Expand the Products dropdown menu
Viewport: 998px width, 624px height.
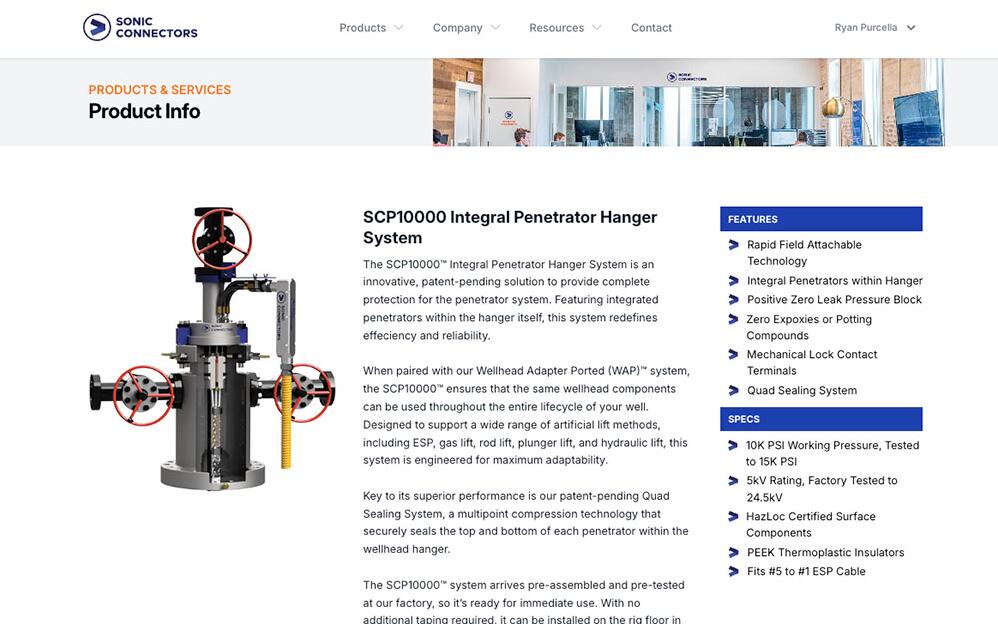[x=370, y=28]
